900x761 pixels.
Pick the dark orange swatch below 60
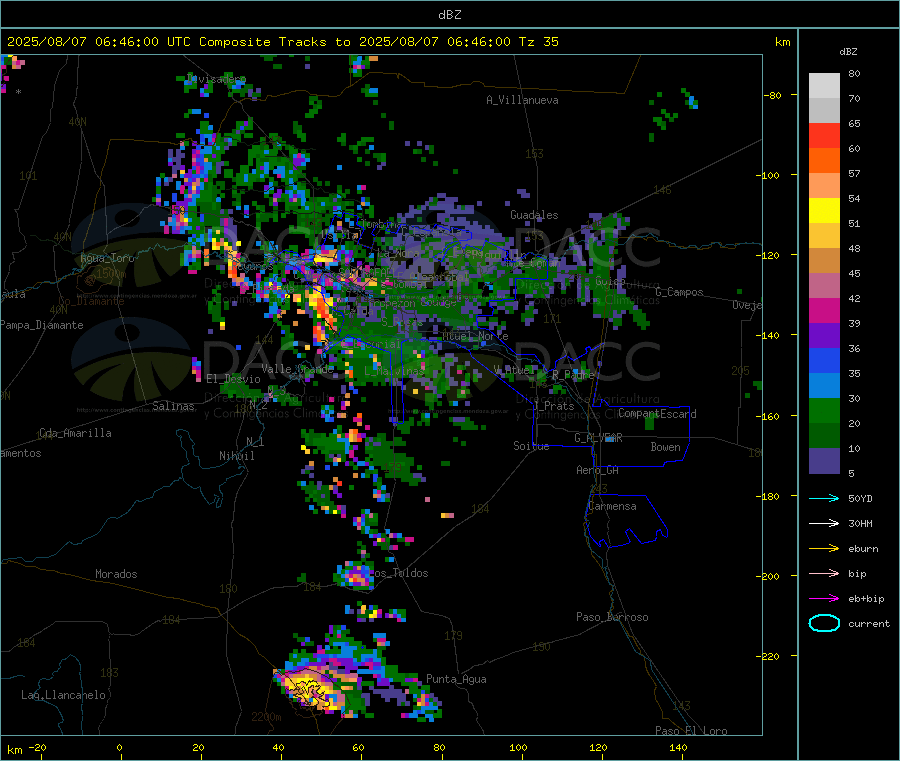click(x=824, y=161)
